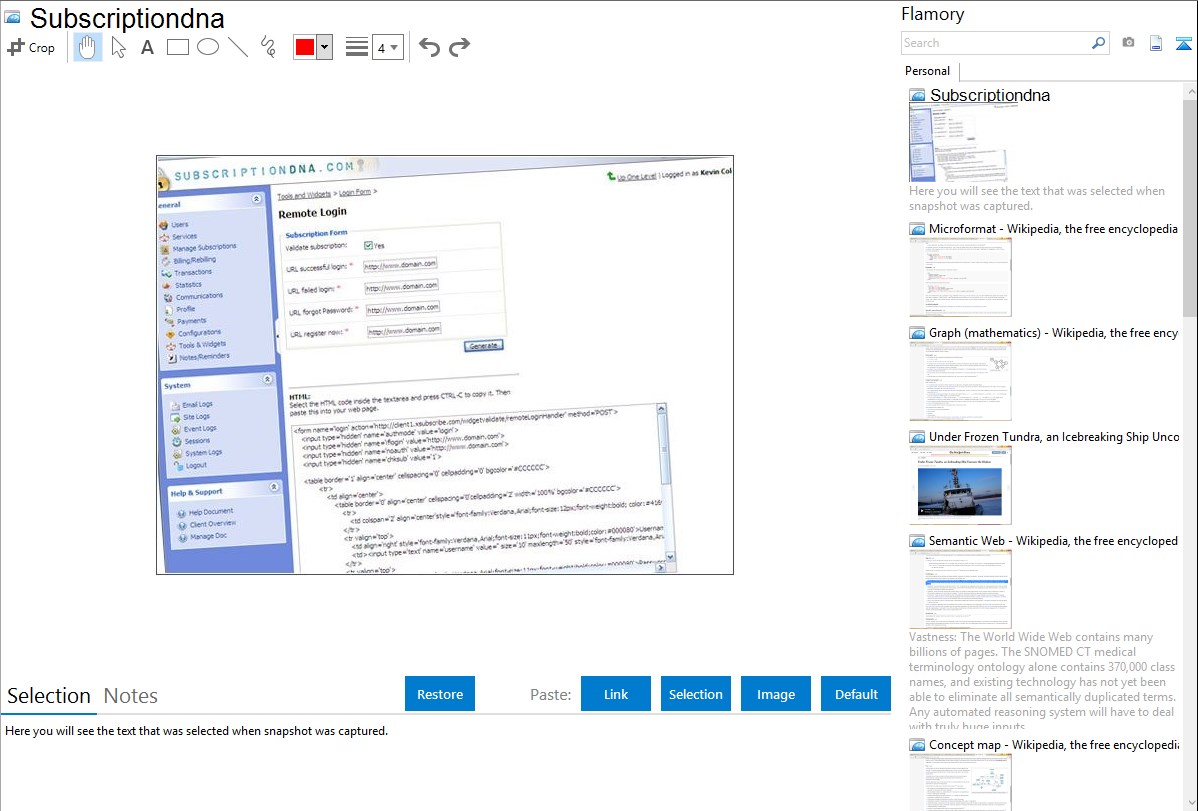The width and height of the screenshot is (1198, 811).
Task: Select the Graph (mathematics) thumbnail
Action: point(960,381)
